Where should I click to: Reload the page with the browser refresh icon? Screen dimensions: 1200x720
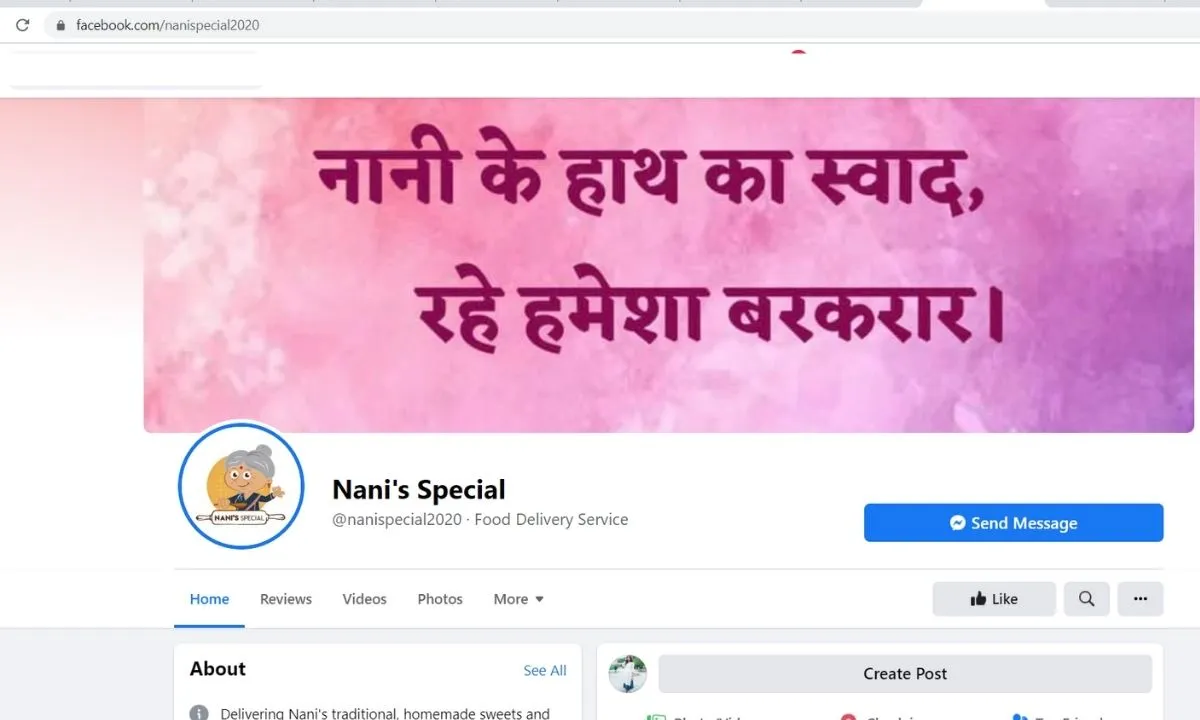click(x=22, y=25)
